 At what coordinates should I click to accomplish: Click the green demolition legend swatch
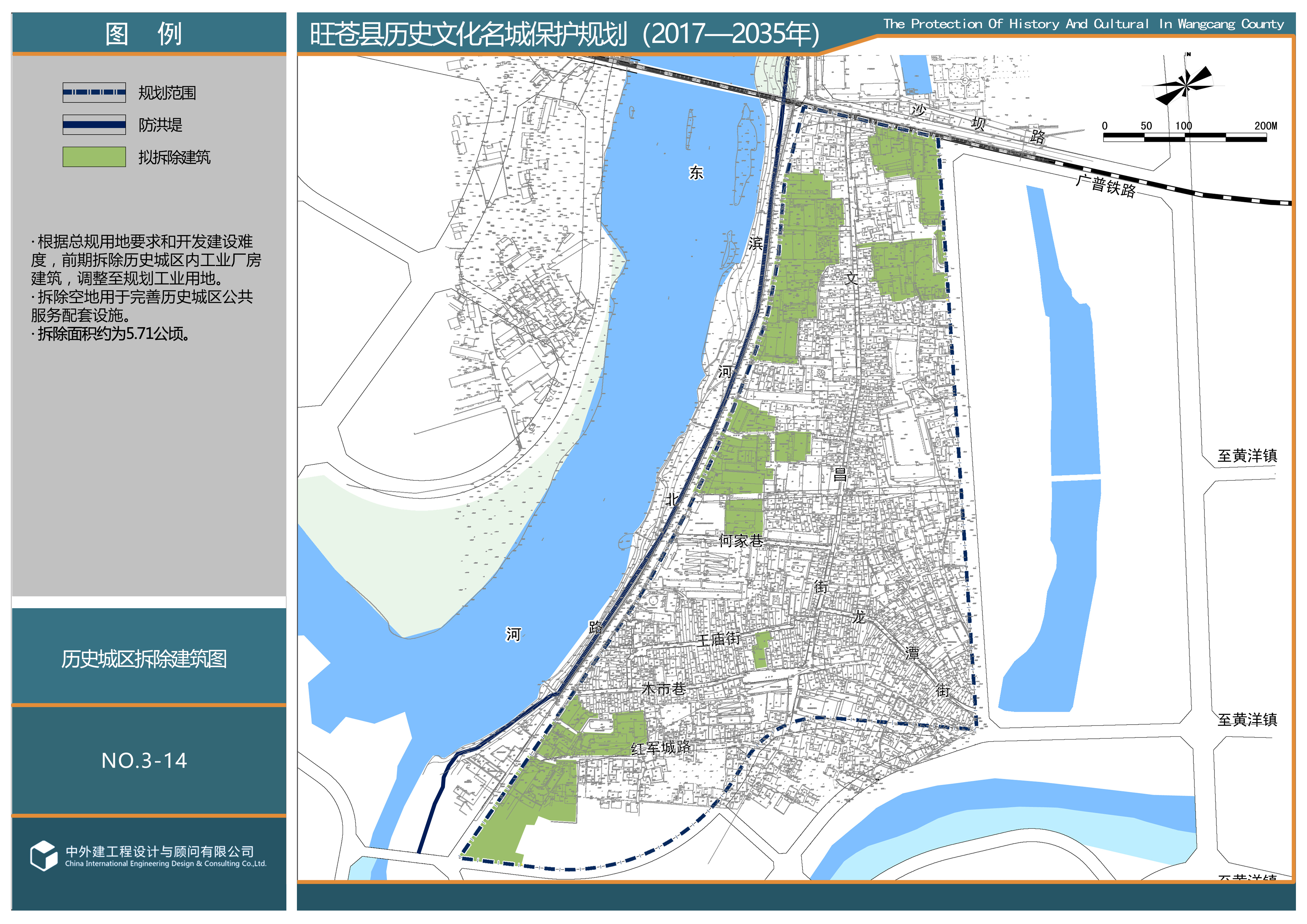coord(94,157)
